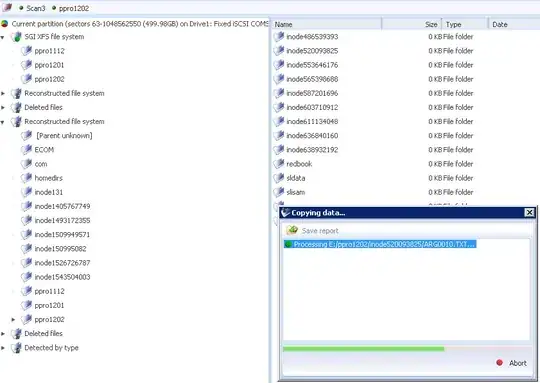Click the inode520093825 folder icon in list
This screenshot has height=383, width=540.
tap(279, 51)
